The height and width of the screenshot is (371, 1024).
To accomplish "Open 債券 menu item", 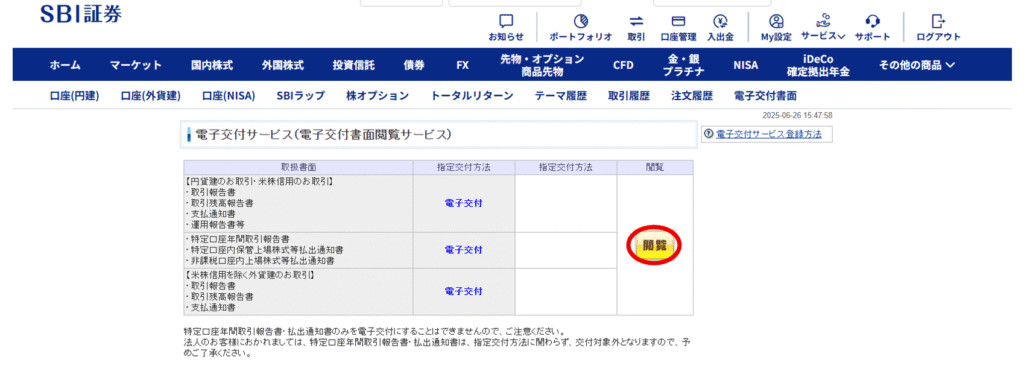I will 414,65.
